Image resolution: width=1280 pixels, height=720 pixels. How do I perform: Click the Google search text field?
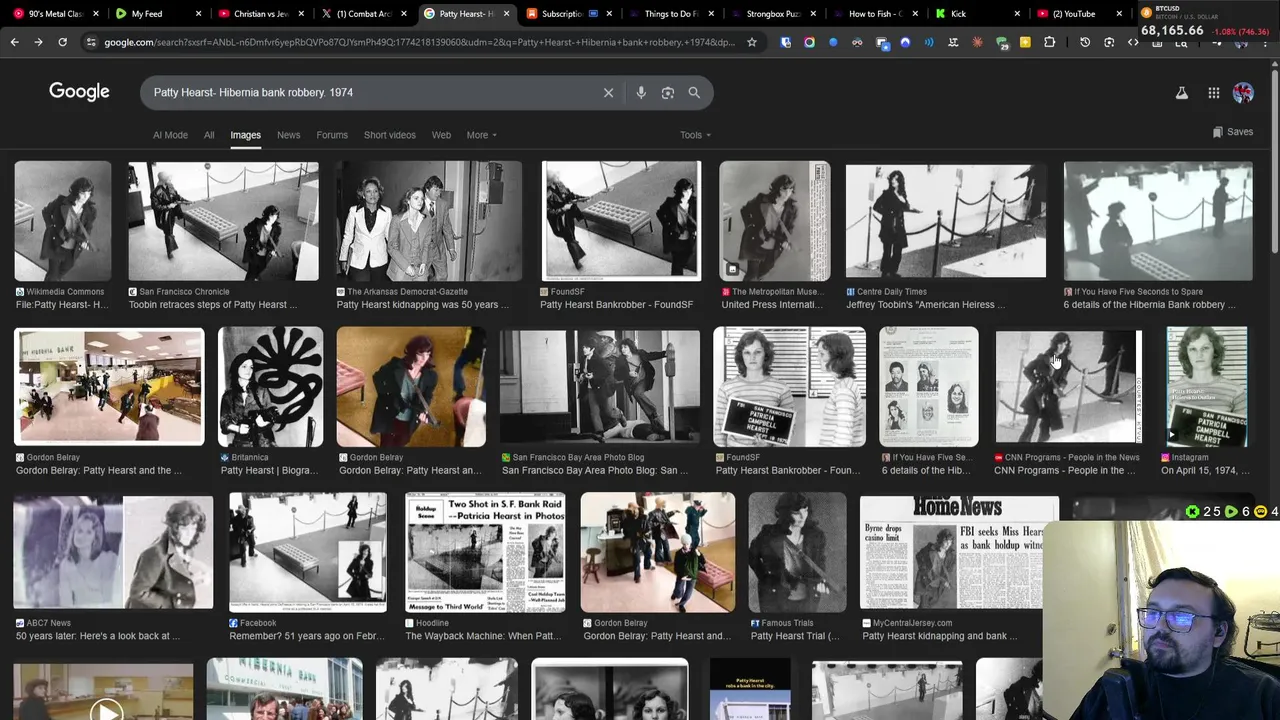coord(370,92)
